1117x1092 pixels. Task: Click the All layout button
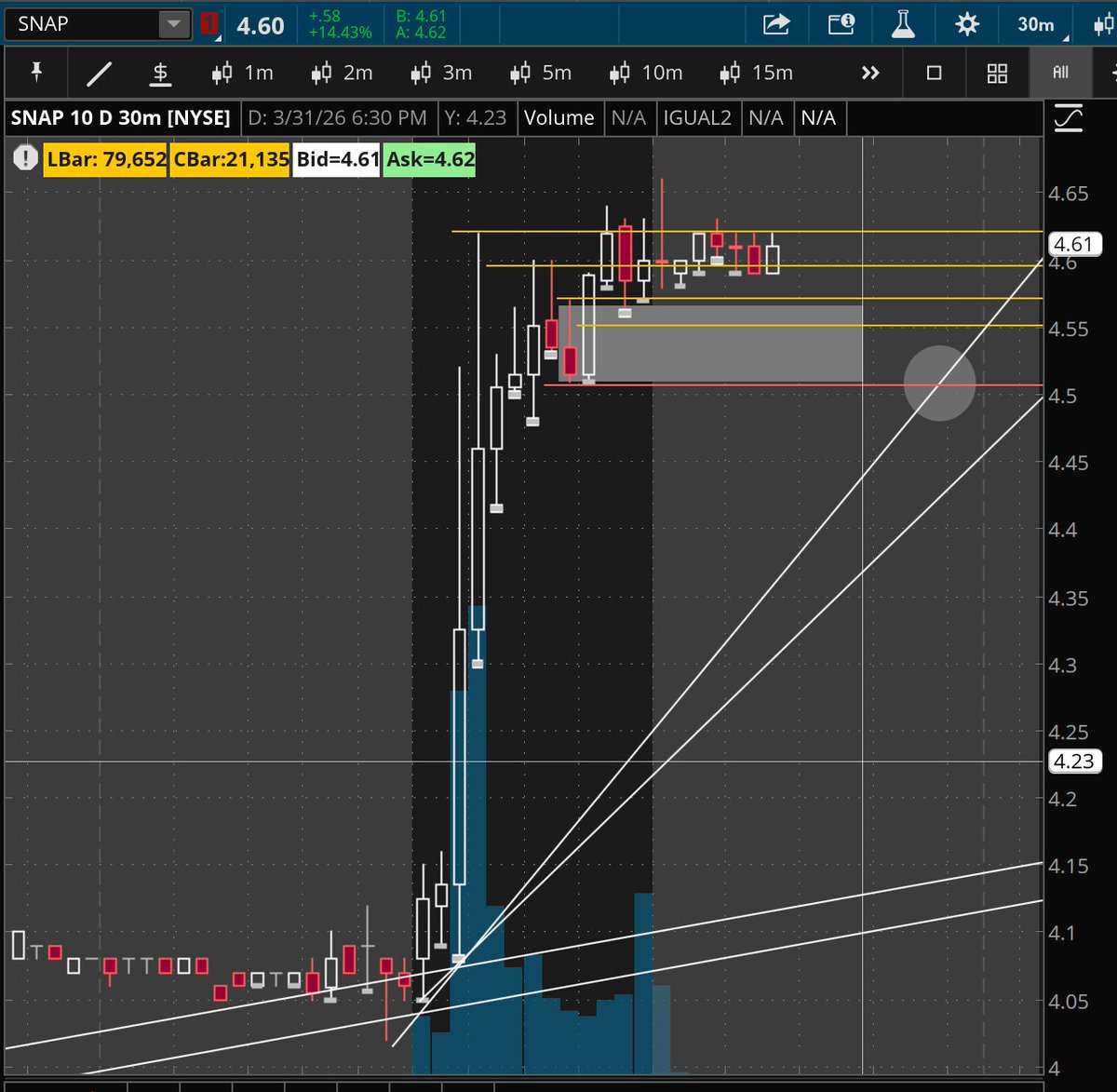[1060, 73]
